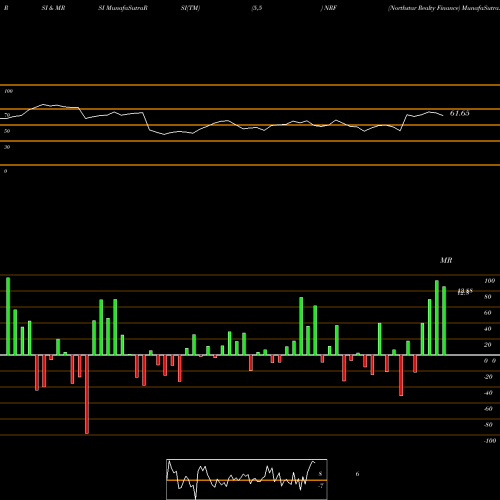This screenshot has height=500, width=500.
Task: Click the '6' value right of mini chart
Action: tap(357, 474)
